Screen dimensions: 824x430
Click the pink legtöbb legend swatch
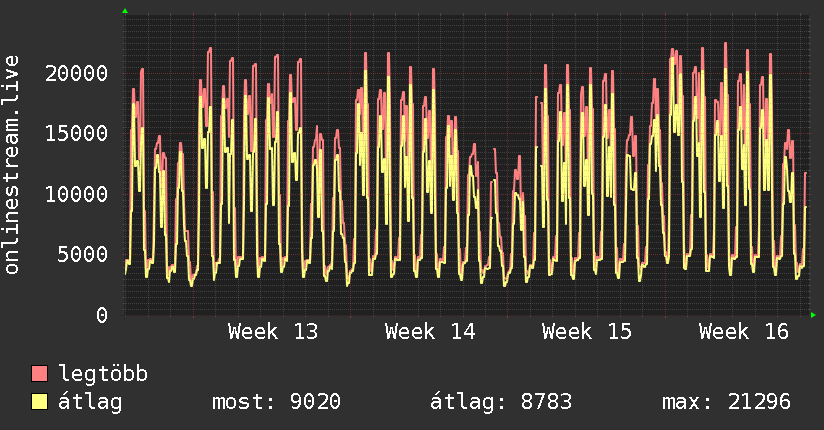click(39, 373)
